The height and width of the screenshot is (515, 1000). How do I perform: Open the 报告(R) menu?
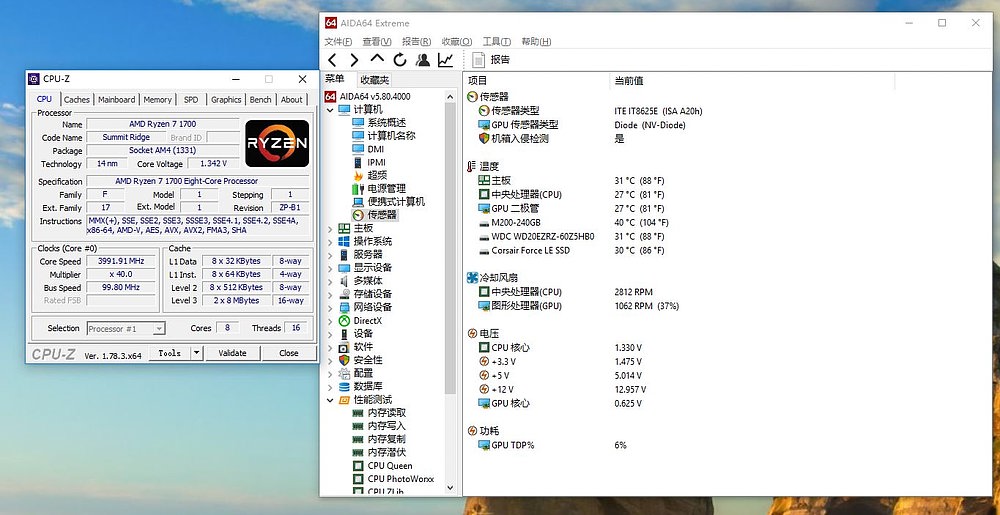click(x=416, y=41)
